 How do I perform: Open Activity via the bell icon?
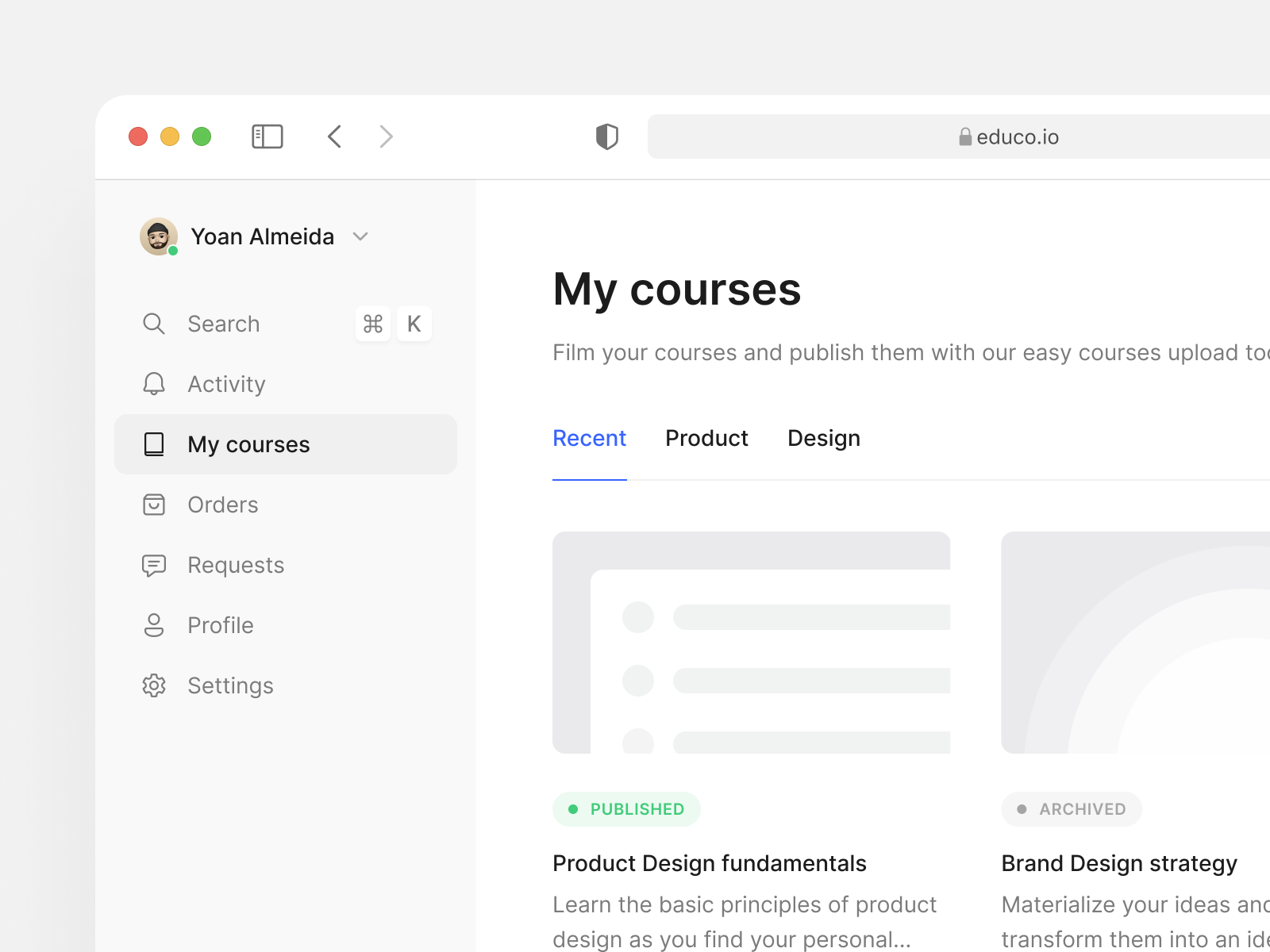tap(154, 384)
